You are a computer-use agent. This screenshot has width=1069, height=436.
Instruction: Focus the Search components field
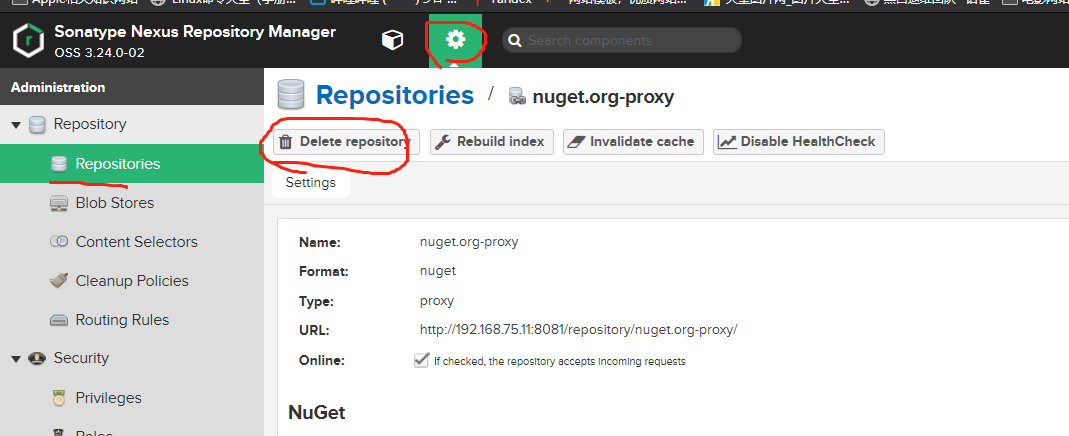tap(622, 40)
